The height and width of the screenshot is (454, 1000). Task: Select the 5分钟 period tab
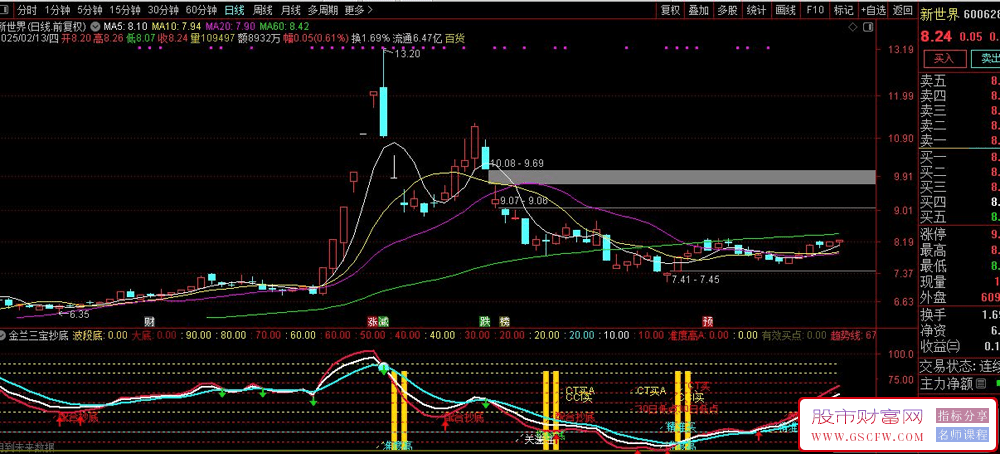89,10
